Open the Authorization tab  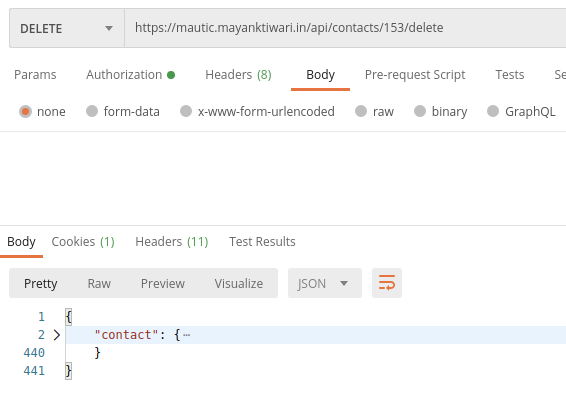pos(130,75)
